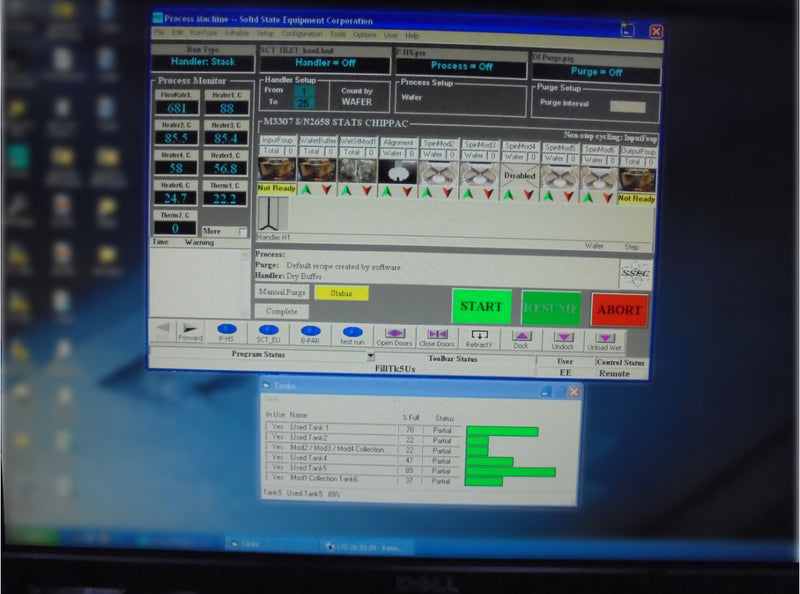Click the yellow Status button

[341, 293]
